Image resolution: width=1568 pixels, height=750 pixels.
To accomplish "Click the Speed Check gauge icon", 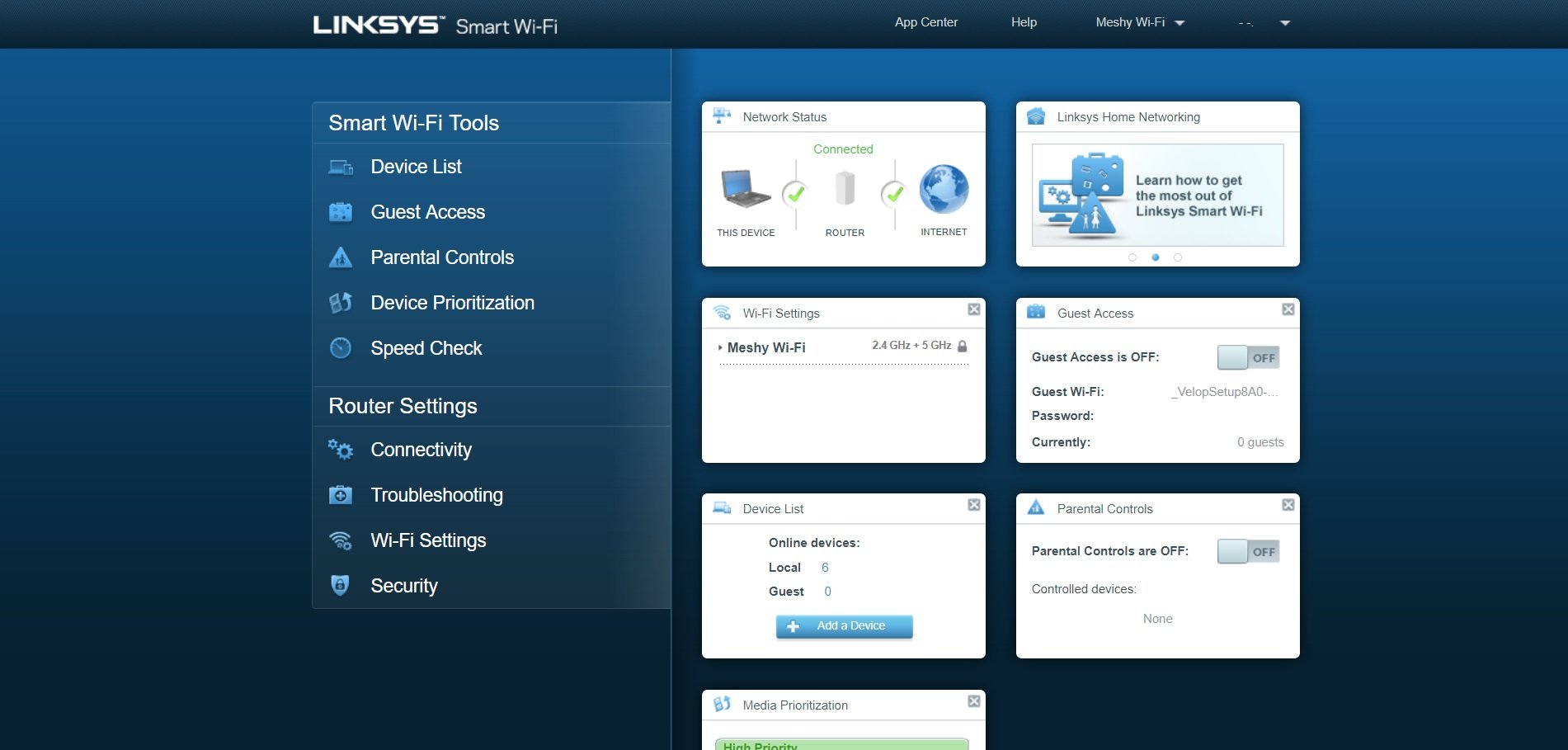I will tap(341, 348).
